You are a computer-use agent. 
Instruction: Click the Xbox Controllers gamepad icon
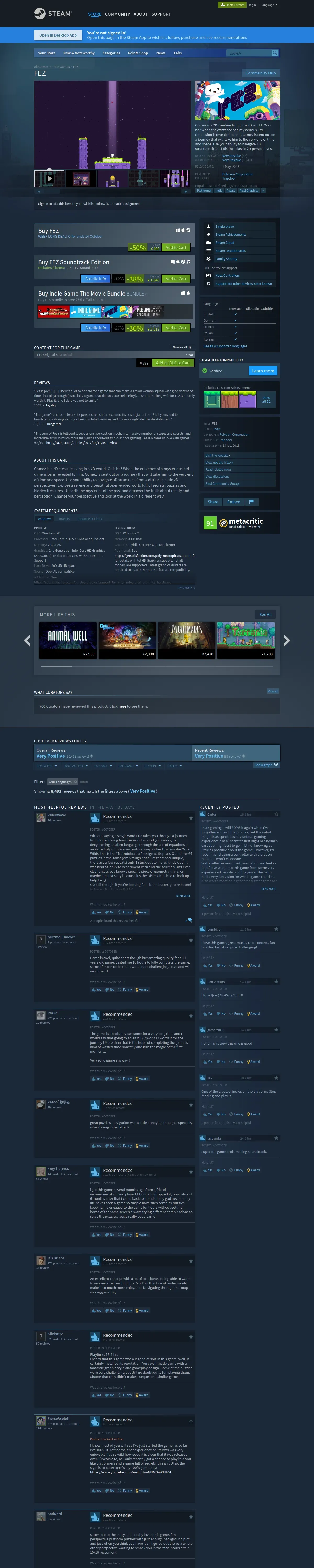[209, 276]
